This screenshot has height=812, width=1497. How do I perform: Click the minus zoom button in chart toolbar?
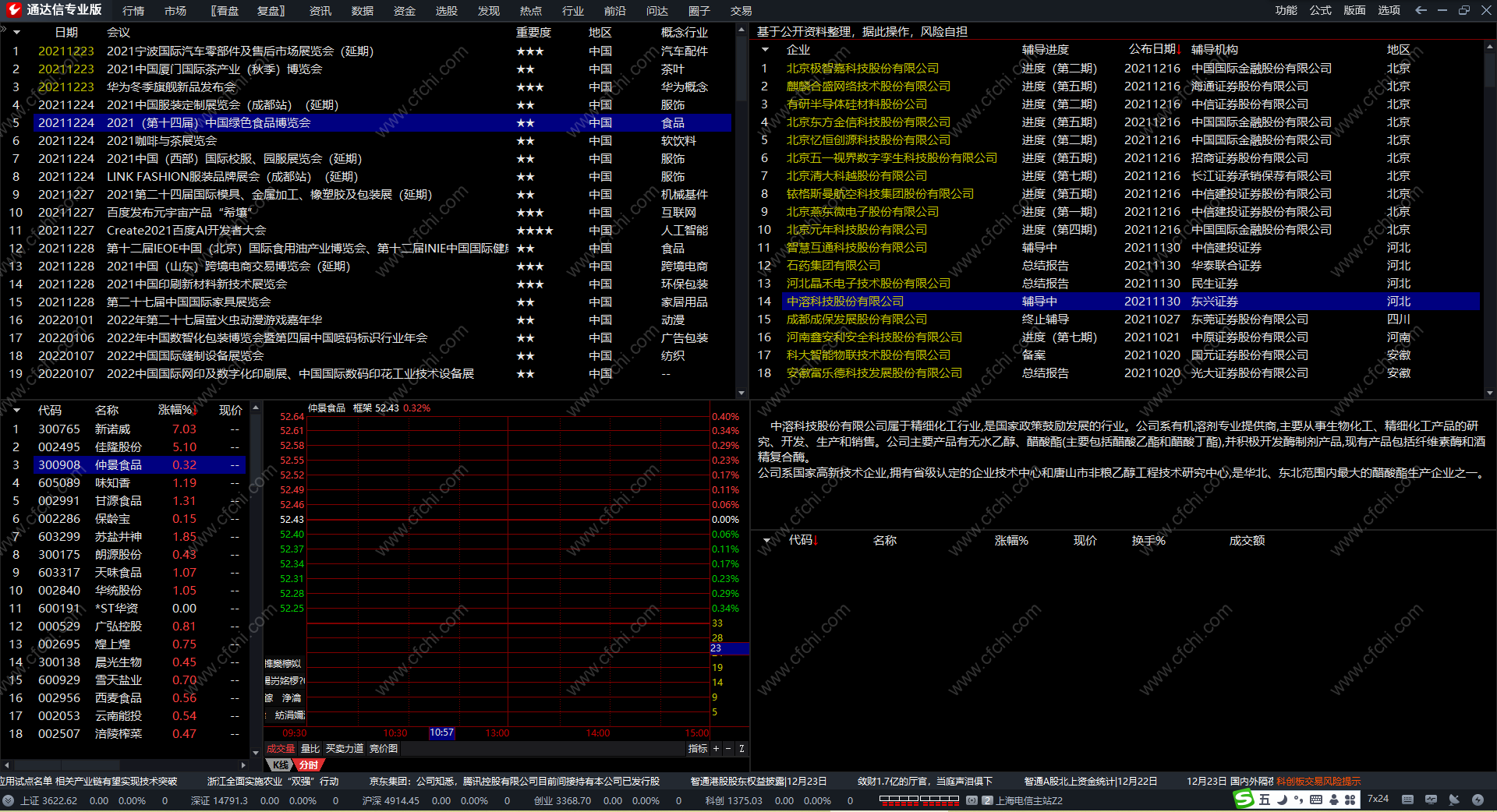pyautogui.click(x=728, y=749)
